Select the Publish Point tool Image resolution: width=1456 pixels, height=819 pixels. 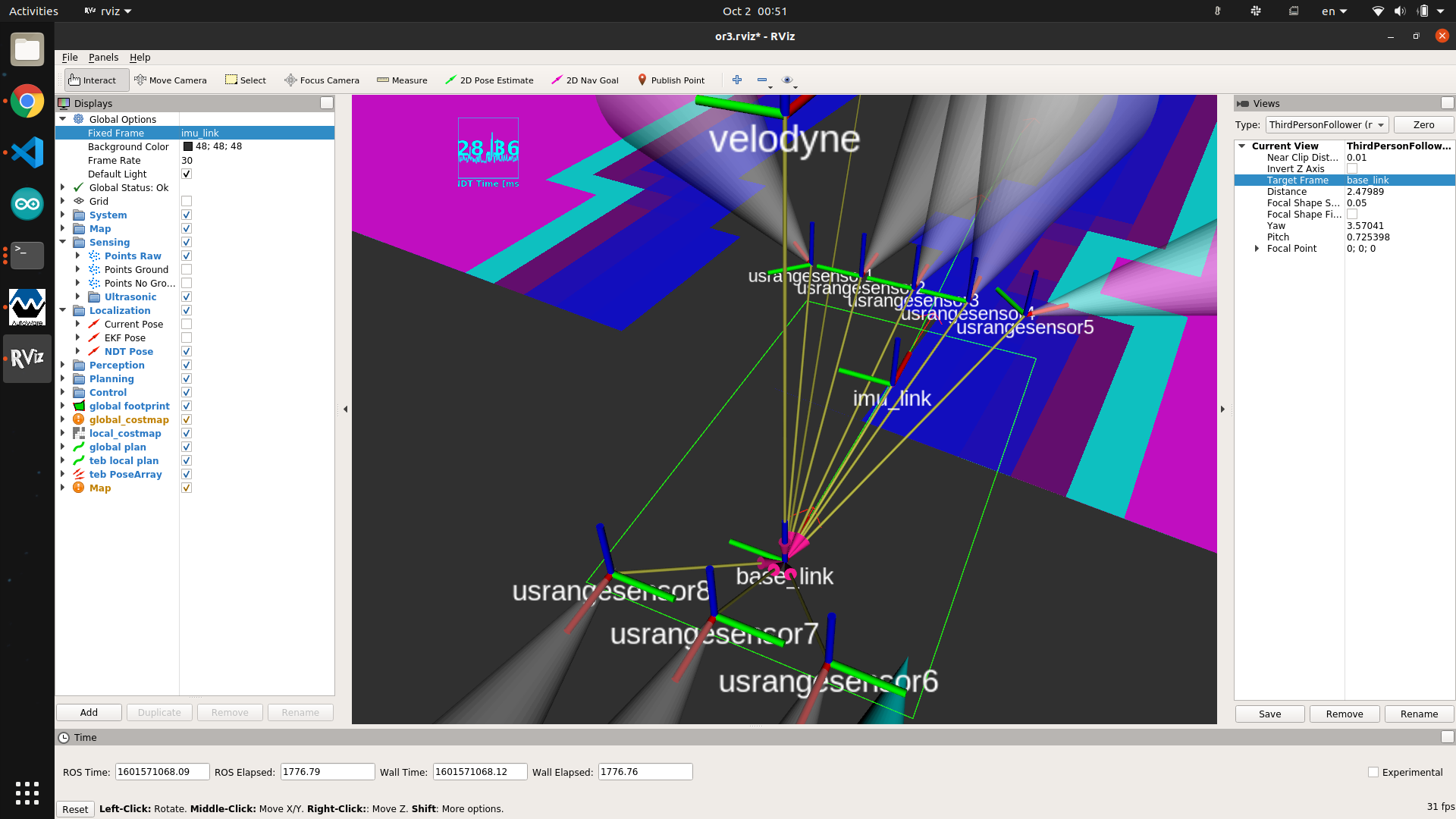671,80
